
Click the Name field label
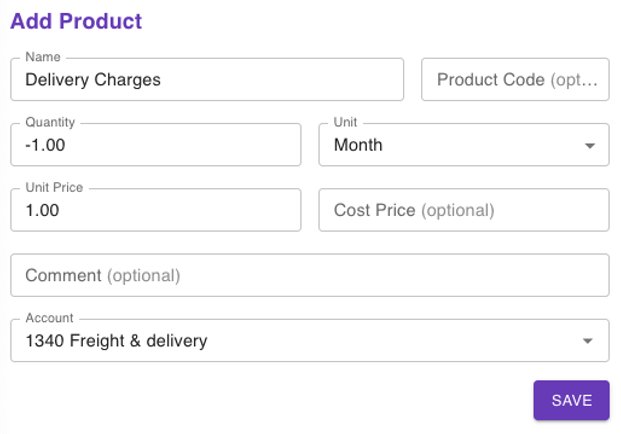(x=43, y=57)
